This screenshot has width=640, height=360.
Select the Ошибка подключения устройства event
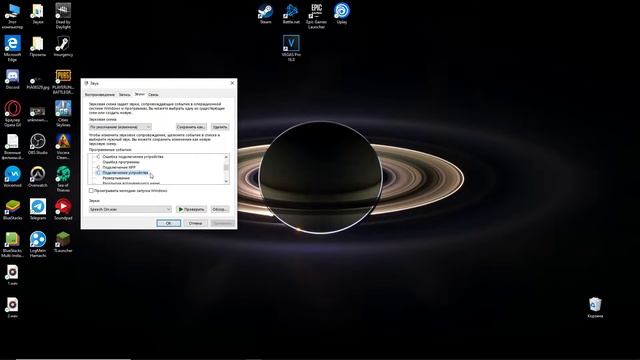133,157
